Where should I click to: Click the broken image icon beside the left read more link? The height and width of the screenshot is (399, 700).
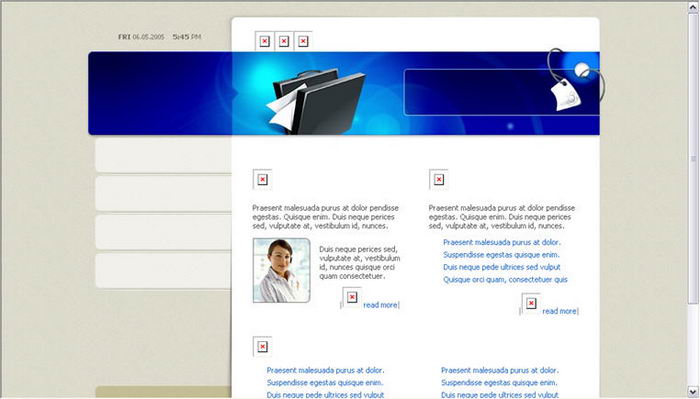click(x=352, y=297)
